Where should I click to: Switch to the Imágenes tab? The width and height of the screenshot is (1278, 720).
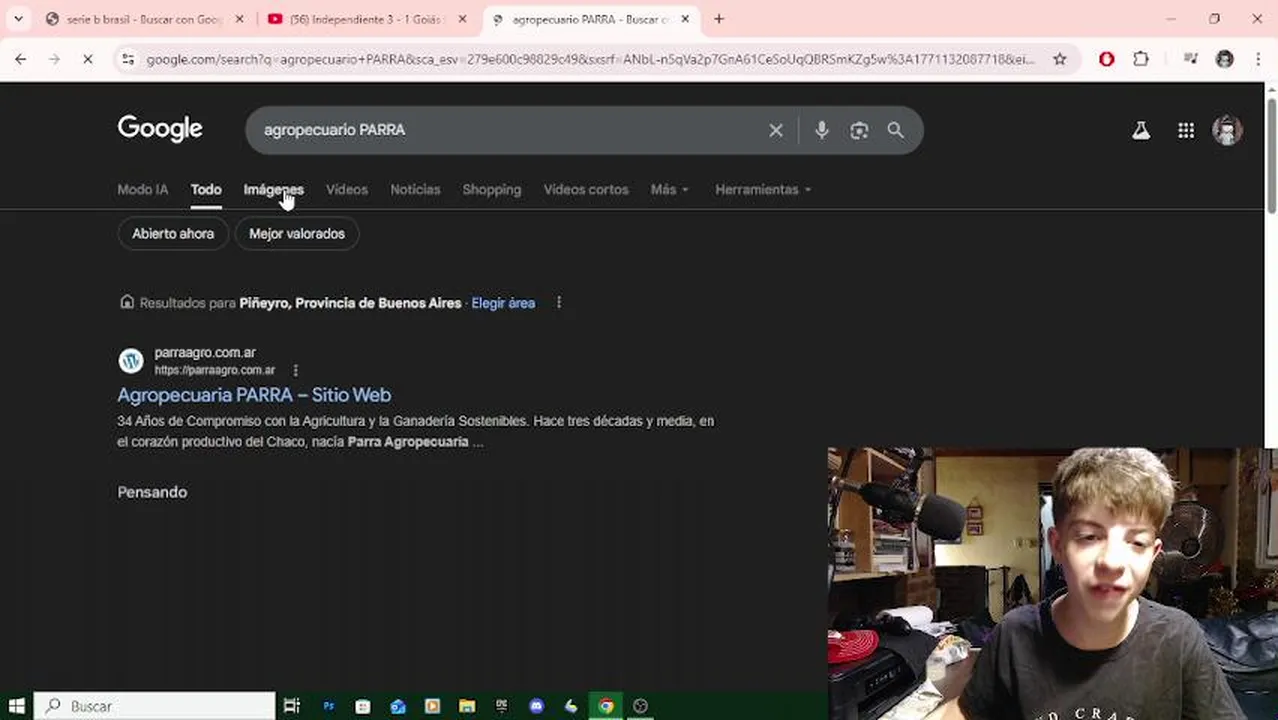273,189
